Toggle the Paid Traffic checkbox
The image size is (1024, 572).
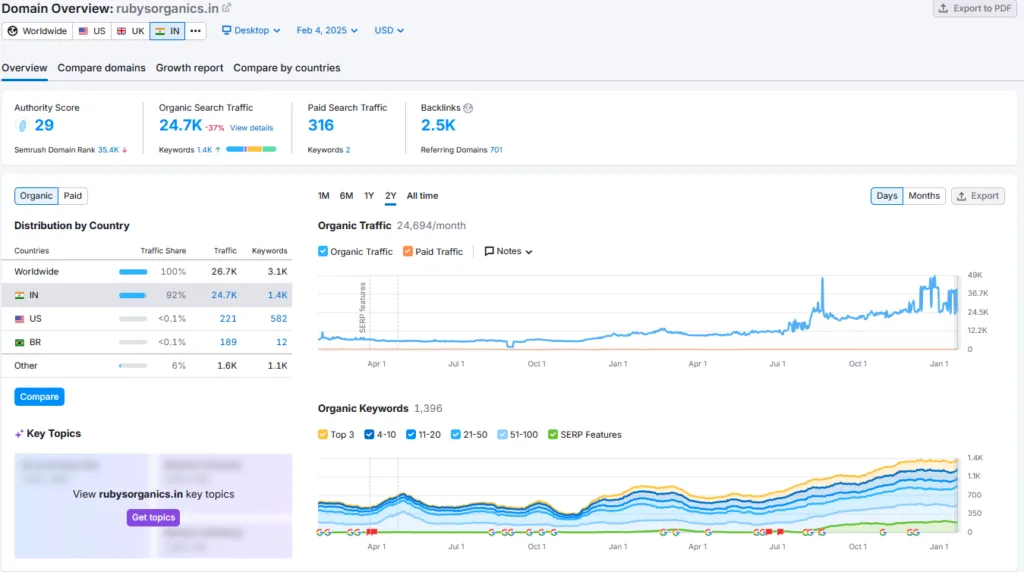[408, 251]
